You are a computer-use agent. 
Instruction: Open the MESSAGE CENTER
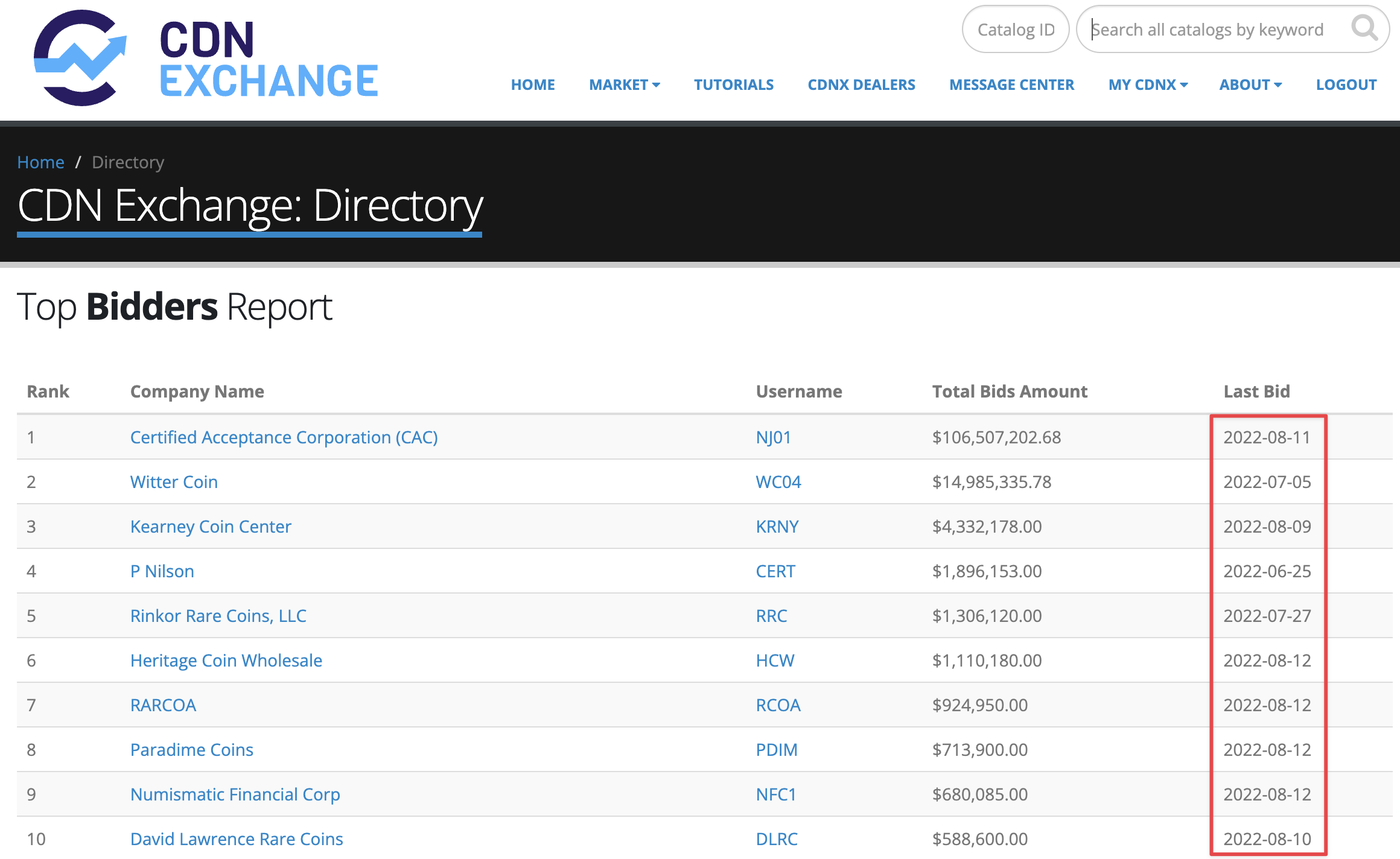click(x=1011, y=85)
